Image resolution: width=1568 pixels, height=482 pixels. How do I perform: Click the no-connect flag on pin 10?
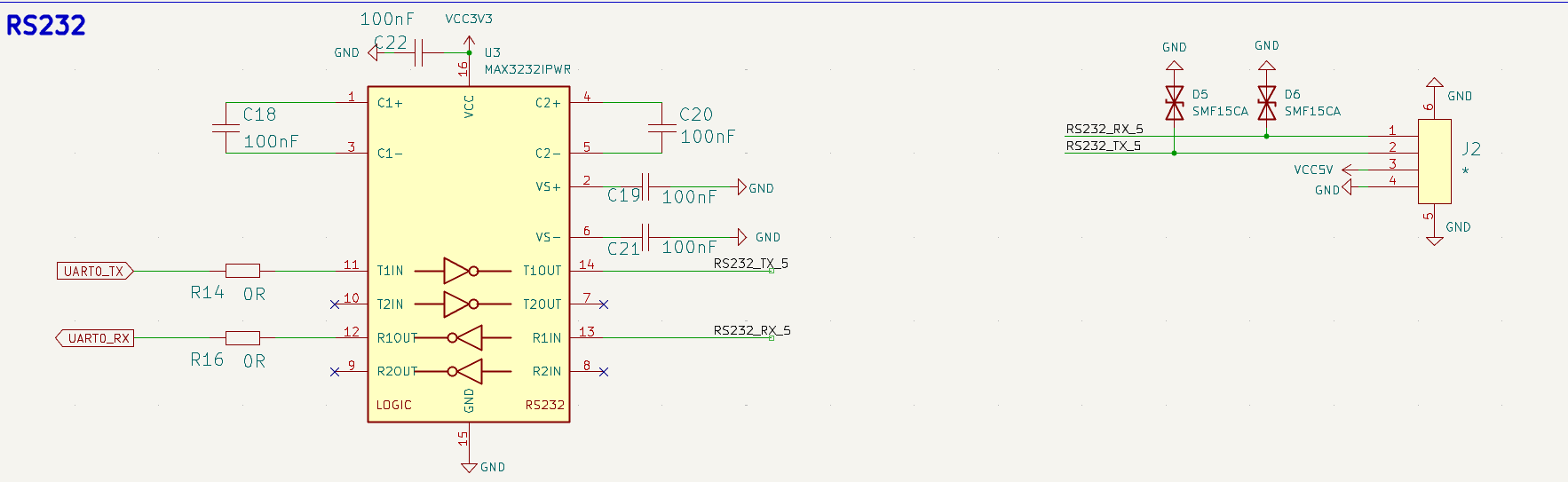point(335,304)
